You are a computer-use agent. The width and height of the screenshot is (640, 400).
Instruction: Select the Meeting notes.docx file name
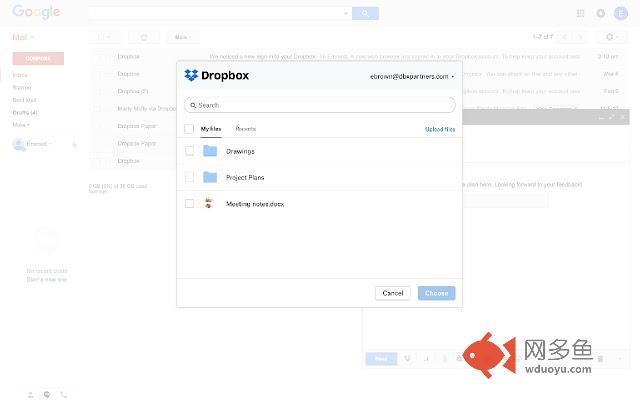click(x=255, y=204)
